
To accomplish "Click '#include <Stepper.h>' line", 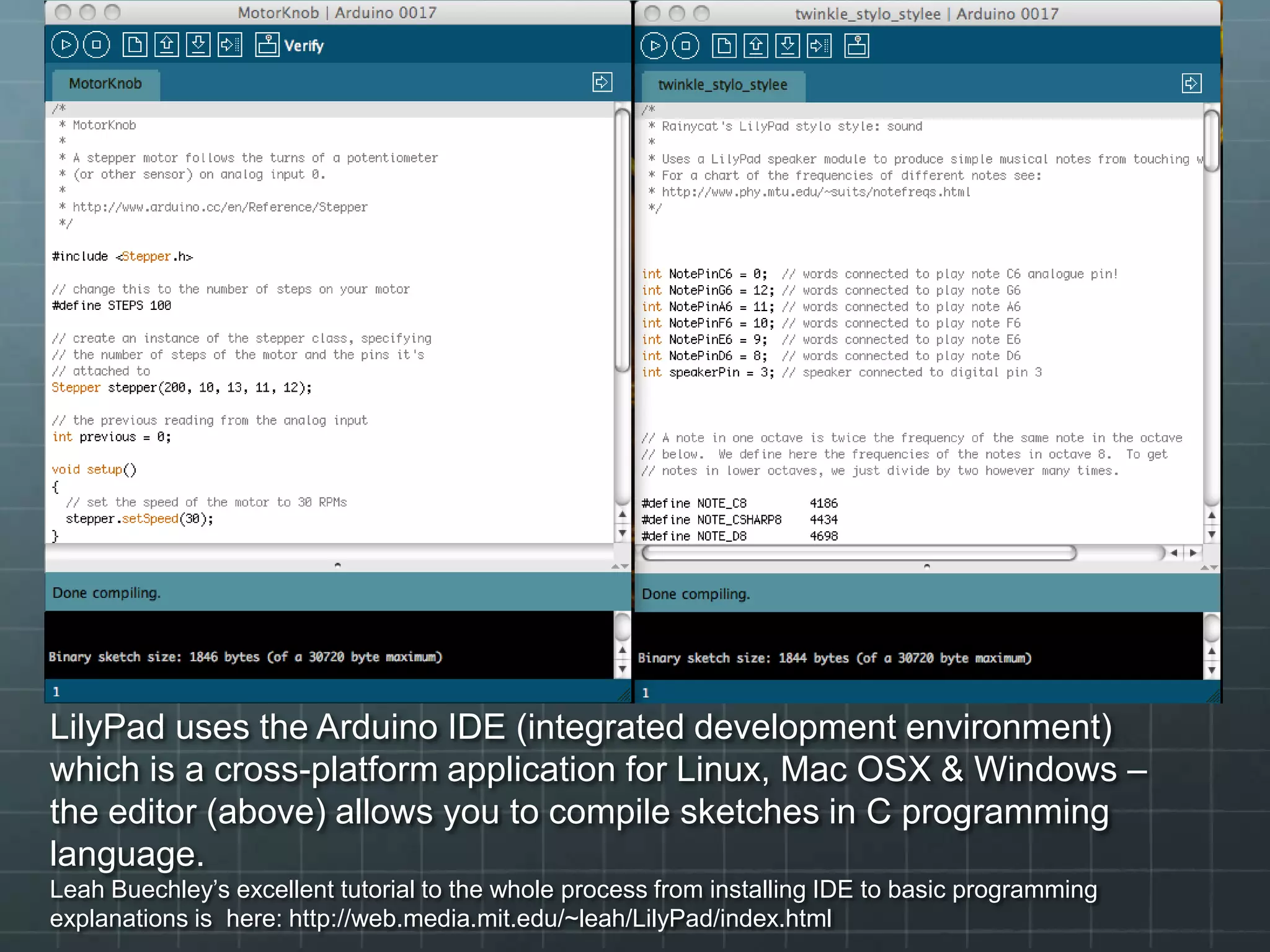I will click(x=122, y=257).
